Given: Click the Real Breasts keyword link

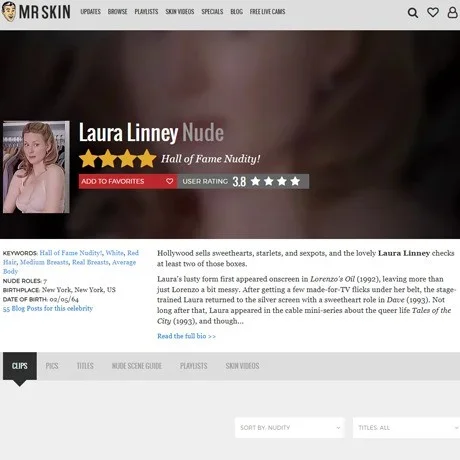Looking at the screenshot, I should [x=90, y=262].
